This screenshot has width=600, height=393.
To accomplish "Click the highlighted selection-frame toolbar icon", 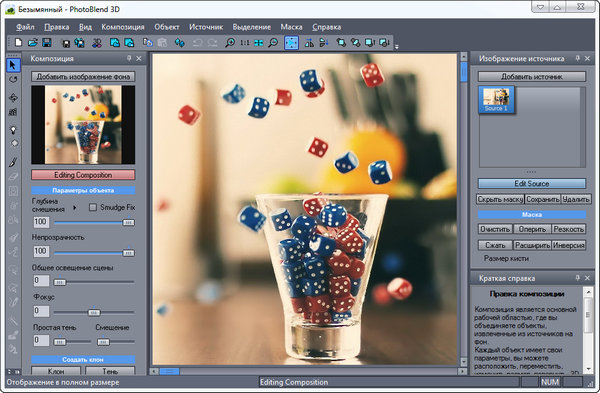I will coord(291,42).
